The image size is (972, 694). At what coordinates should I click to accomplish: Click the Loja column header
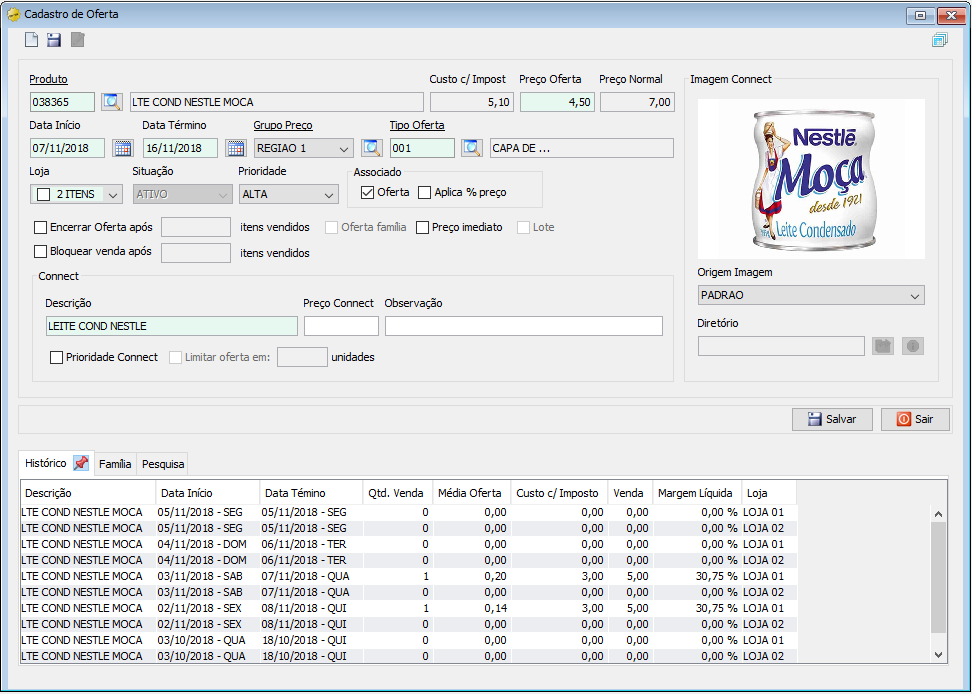pos(769,493)
